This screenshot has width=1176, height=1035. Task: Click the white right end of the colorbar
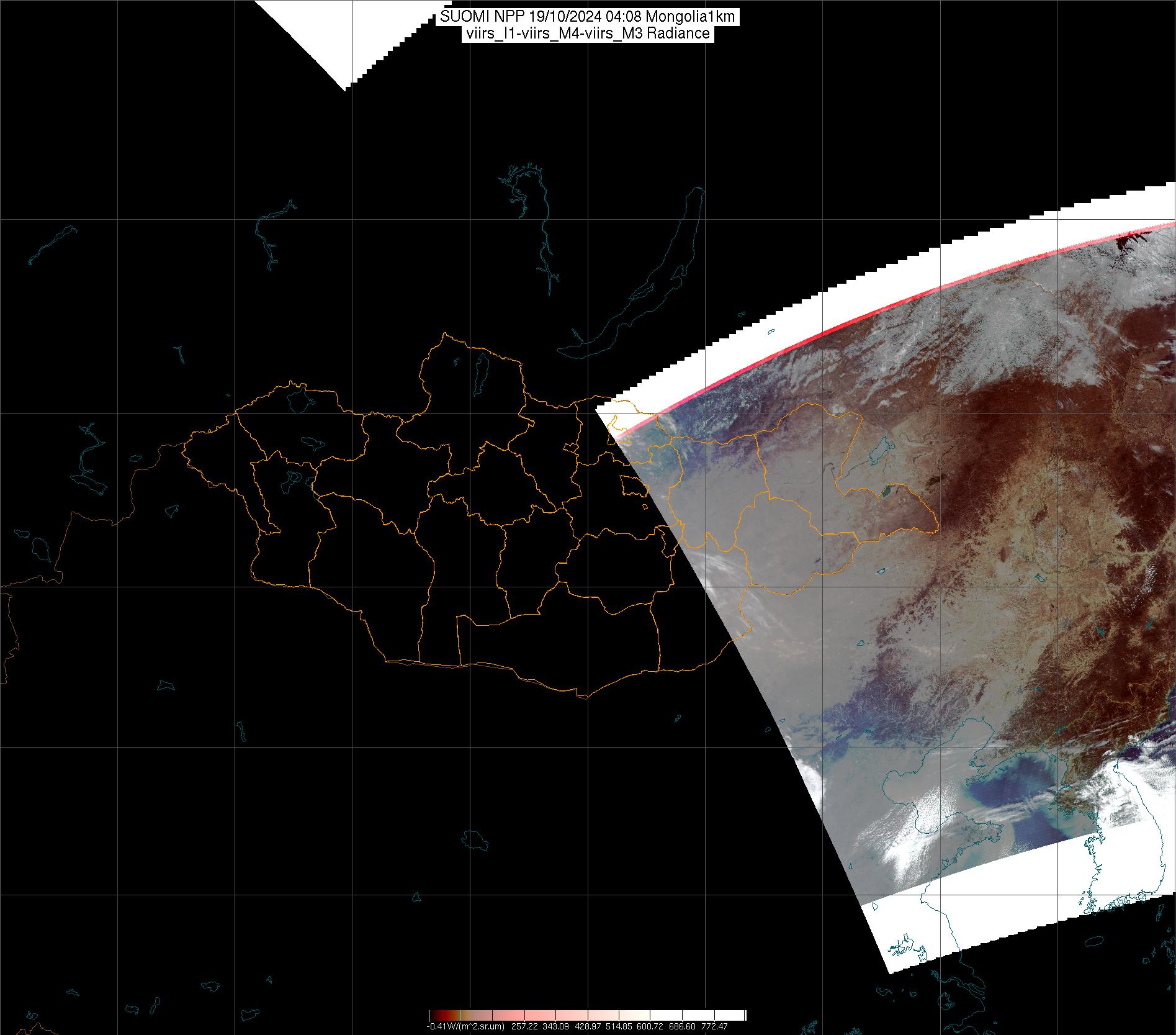pos(738,1016)
